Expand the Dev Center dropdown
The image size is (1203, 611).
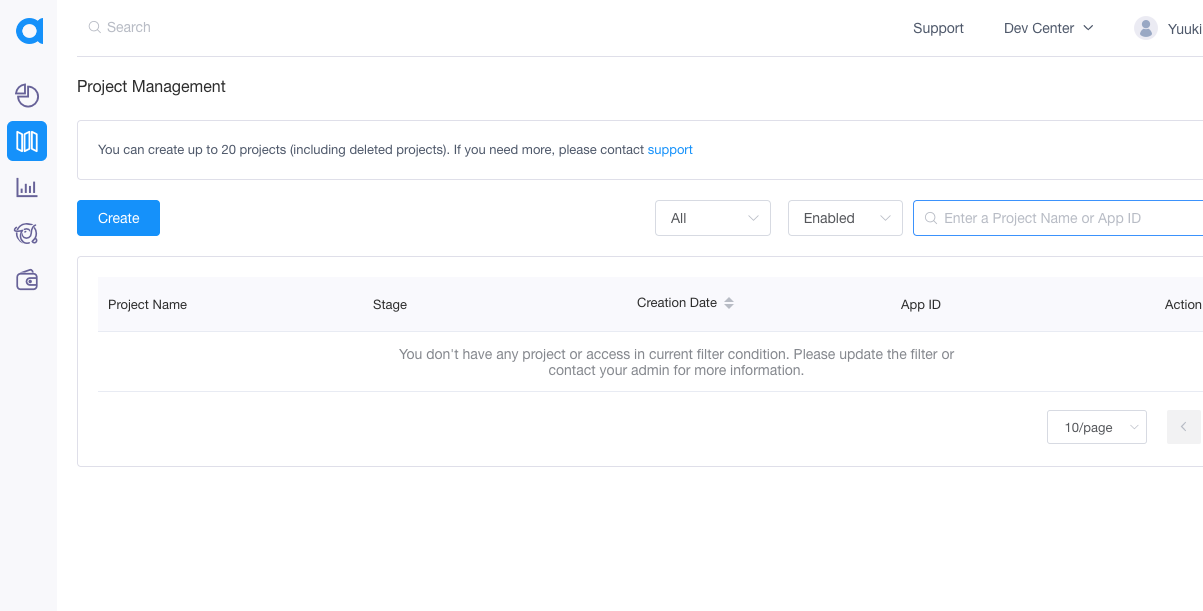point(1048,28)
